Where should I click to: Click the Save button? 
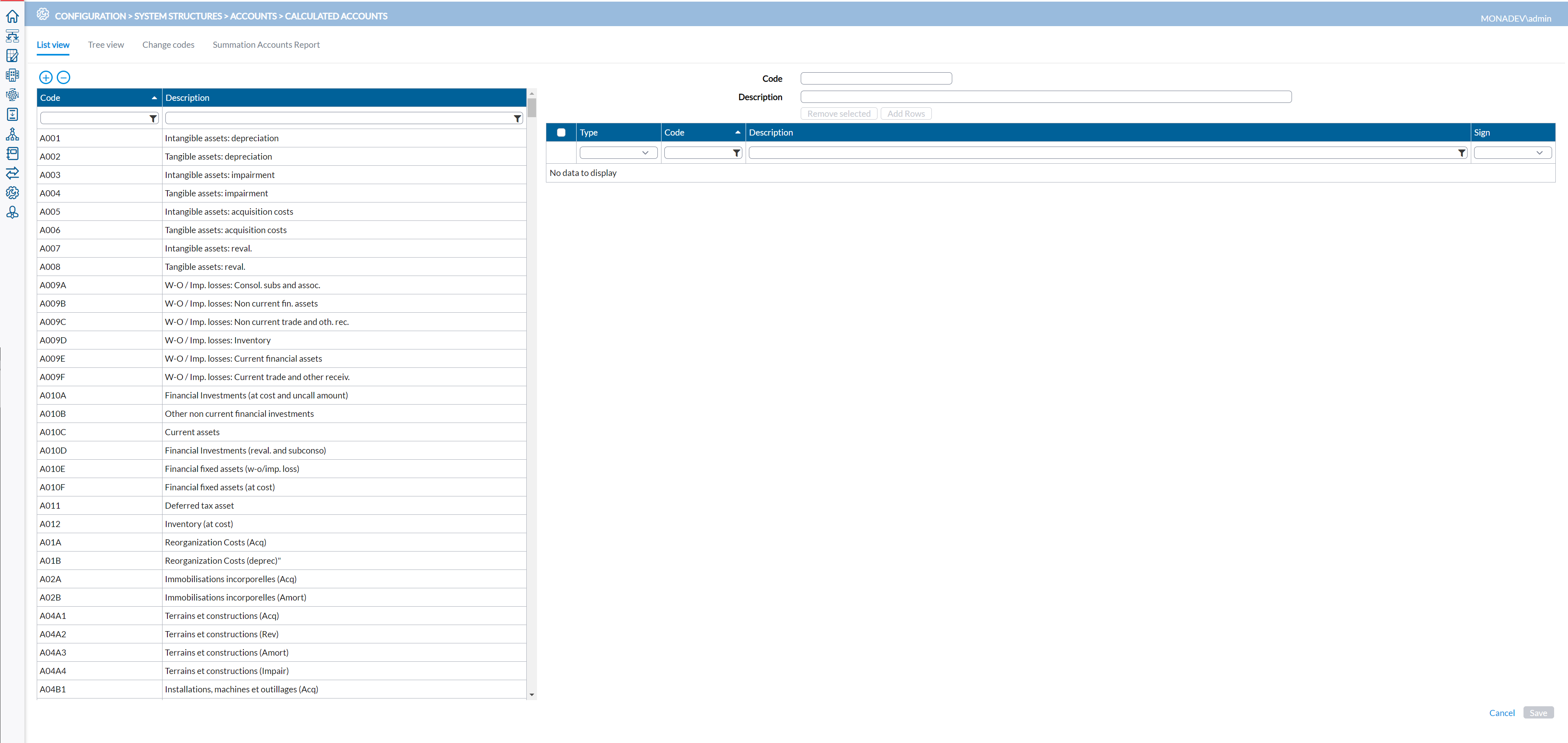[1538, 712]
